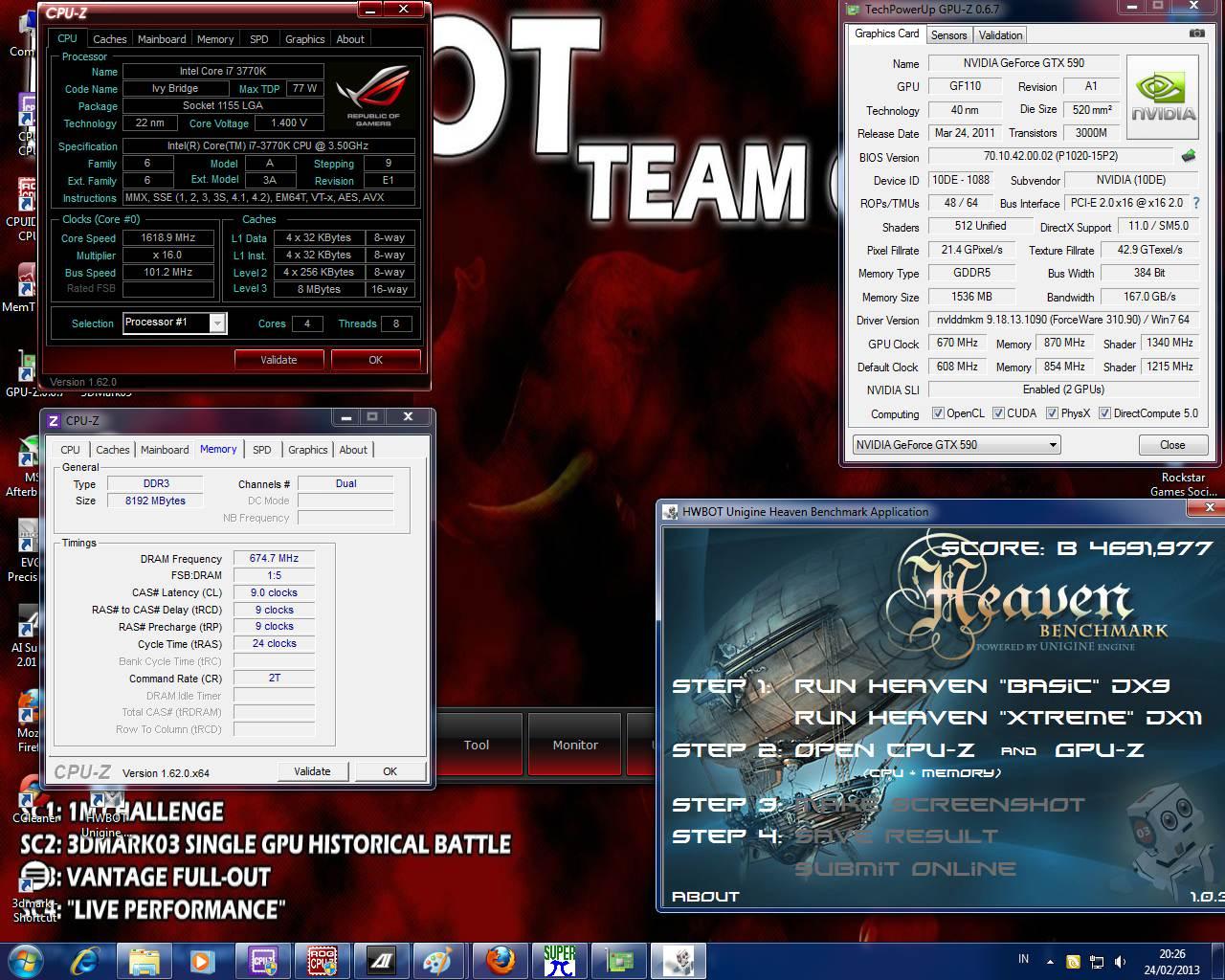Expand Processor #1 selection dropdown
Screen dimensions: 1225x980
click(217, 323)
